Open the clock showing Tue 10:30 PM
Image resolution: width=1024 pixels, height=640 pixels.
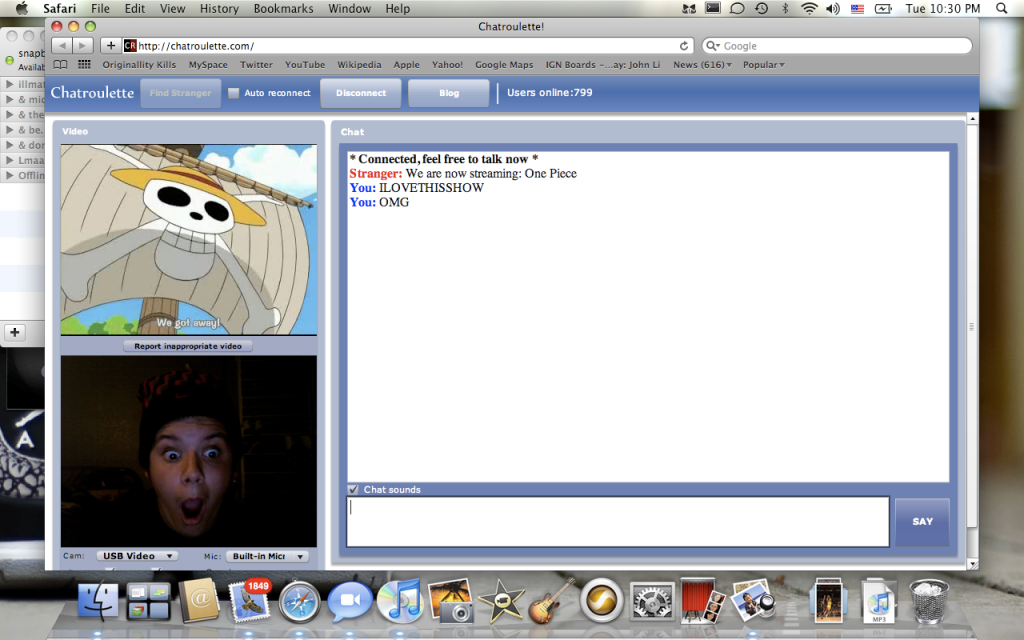pyautogui.click(x=942, y=8)
